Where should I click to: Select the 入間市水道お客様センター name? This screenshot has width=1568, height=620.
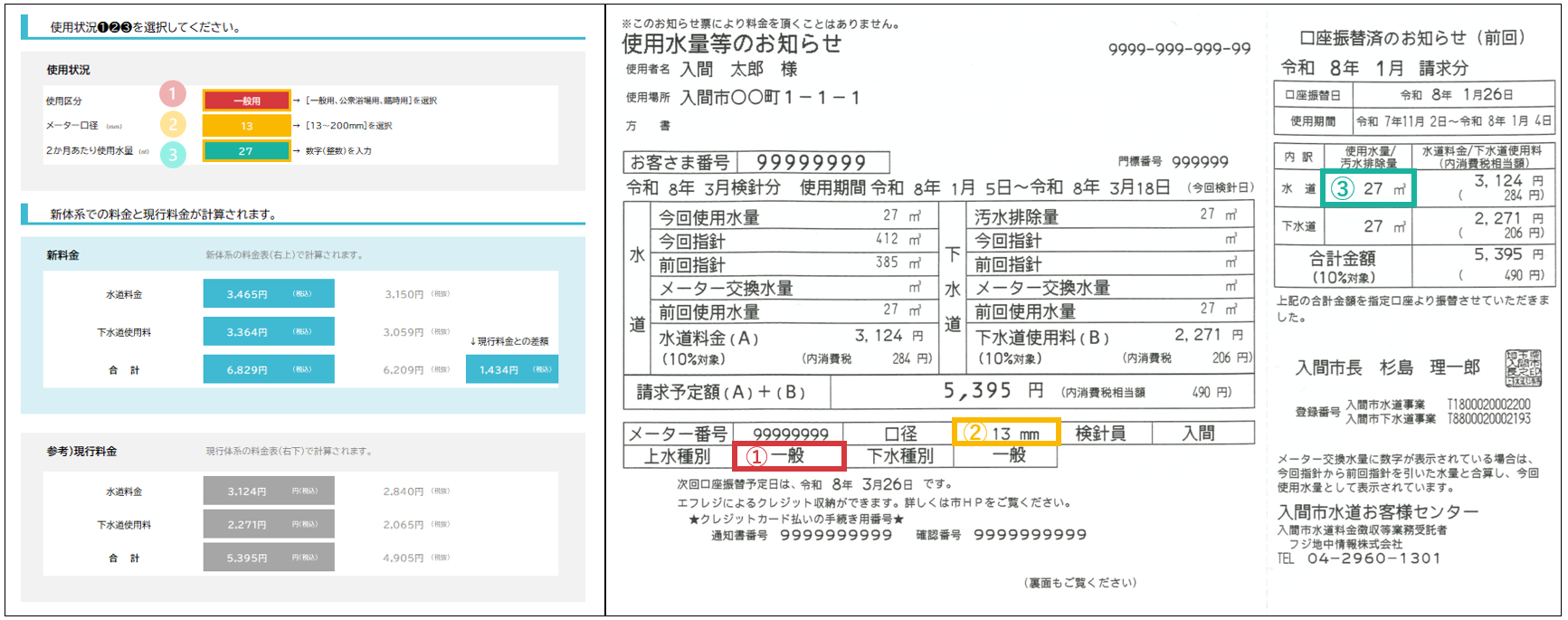[1378, 511]
